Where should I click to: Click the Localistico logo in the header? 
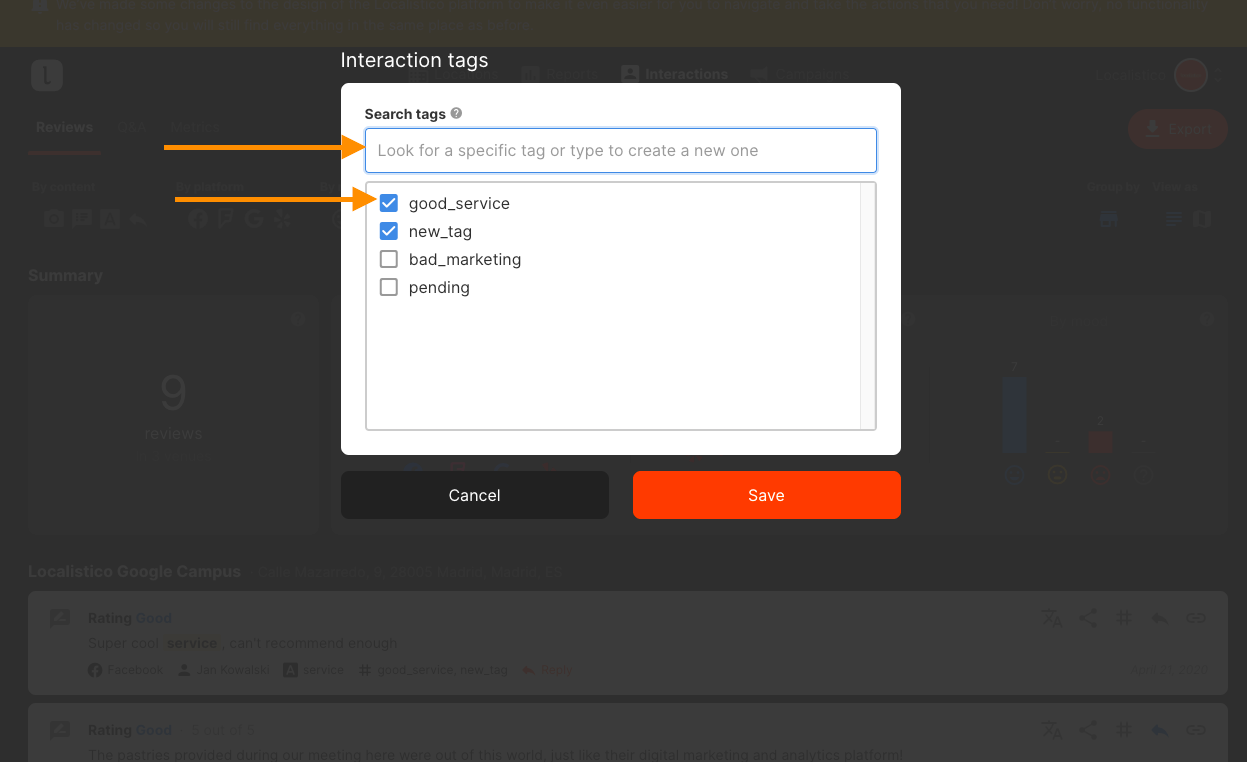coord(47,75)
